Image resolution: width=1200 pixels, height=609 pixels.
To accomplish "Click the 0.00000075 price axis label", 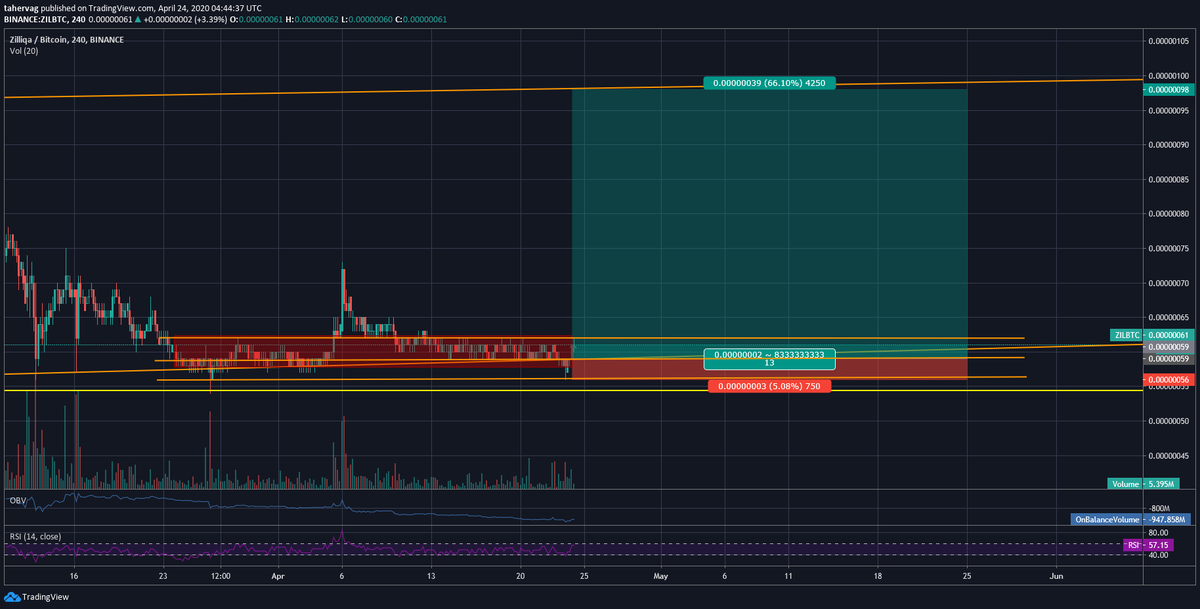I will pyautogui.click(x=1167, y=248).
